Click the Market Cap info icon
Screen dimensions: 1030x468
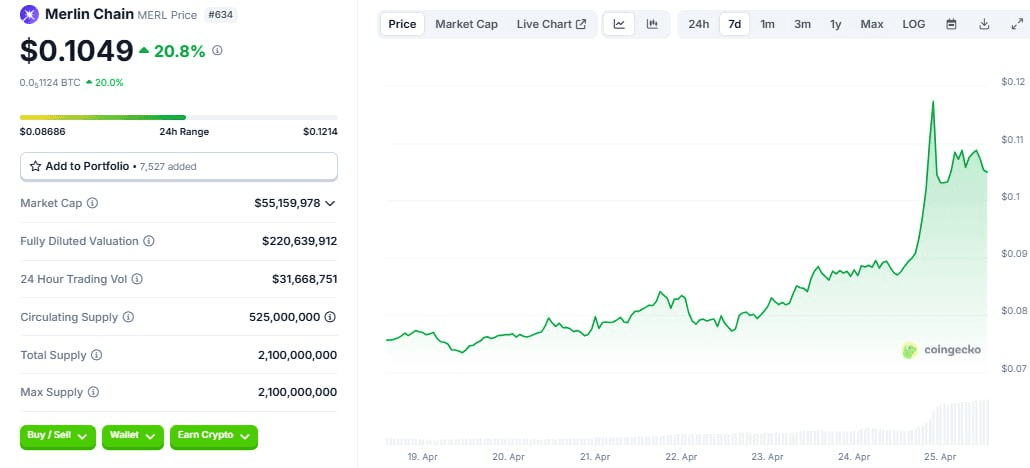tap(93, 203)
